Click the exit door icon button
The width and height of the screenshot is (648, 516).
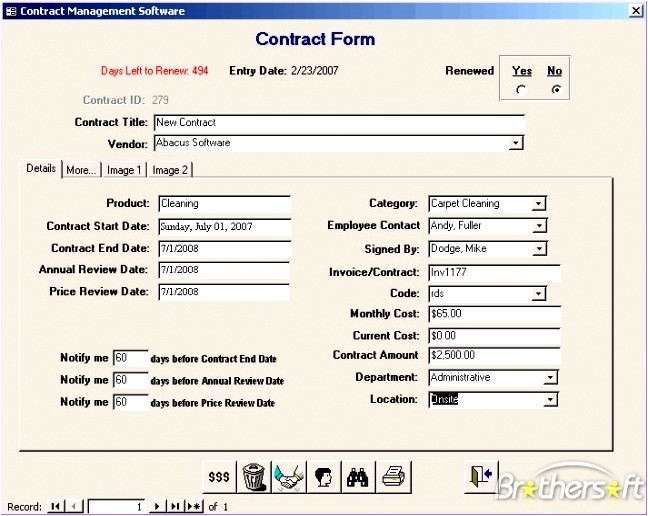click(481, 477)
